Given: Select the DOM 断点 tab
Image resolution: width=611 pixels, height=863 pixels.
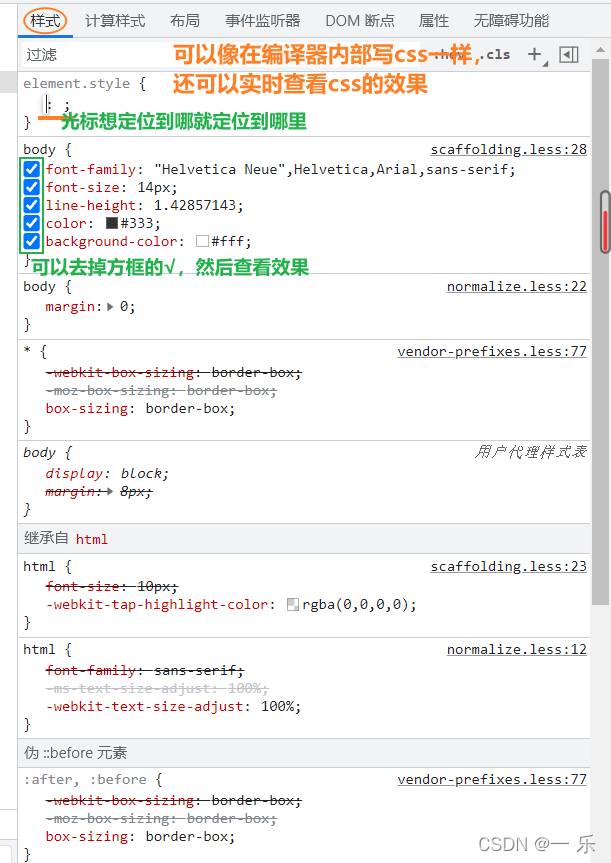Looking at the screenshot, I should [x=360, y=21].
